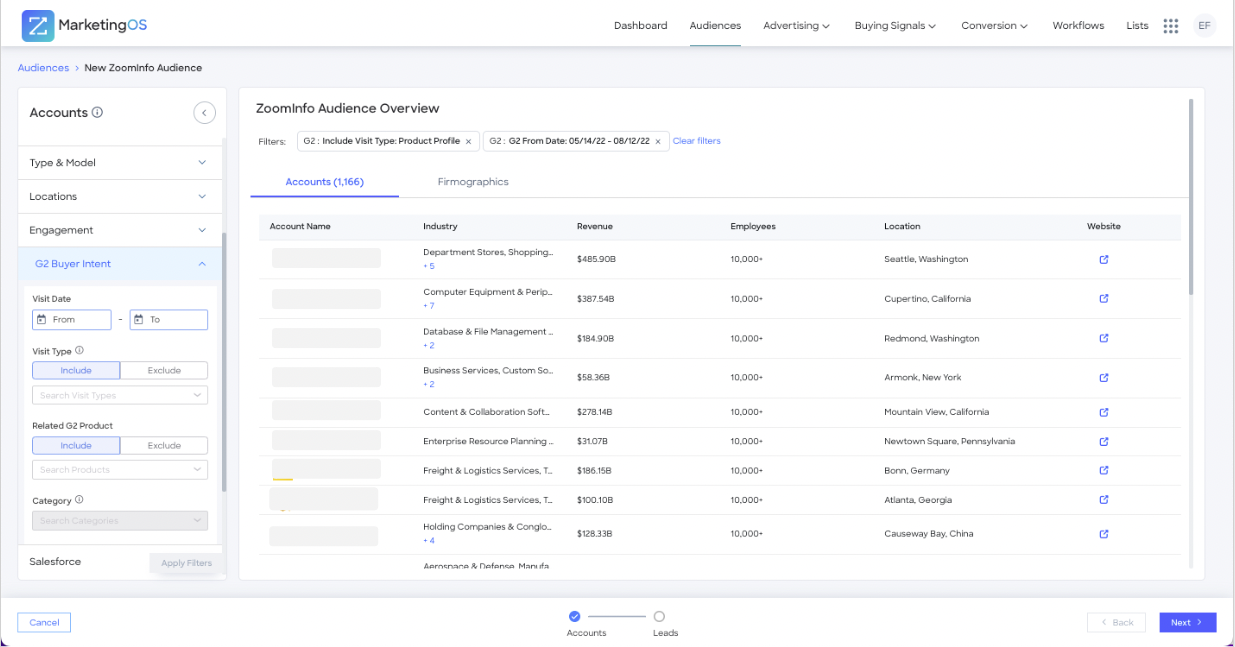Click the Visit Date From field
The width and height of the screenshot is (1235, 647).
coord(72,320)
